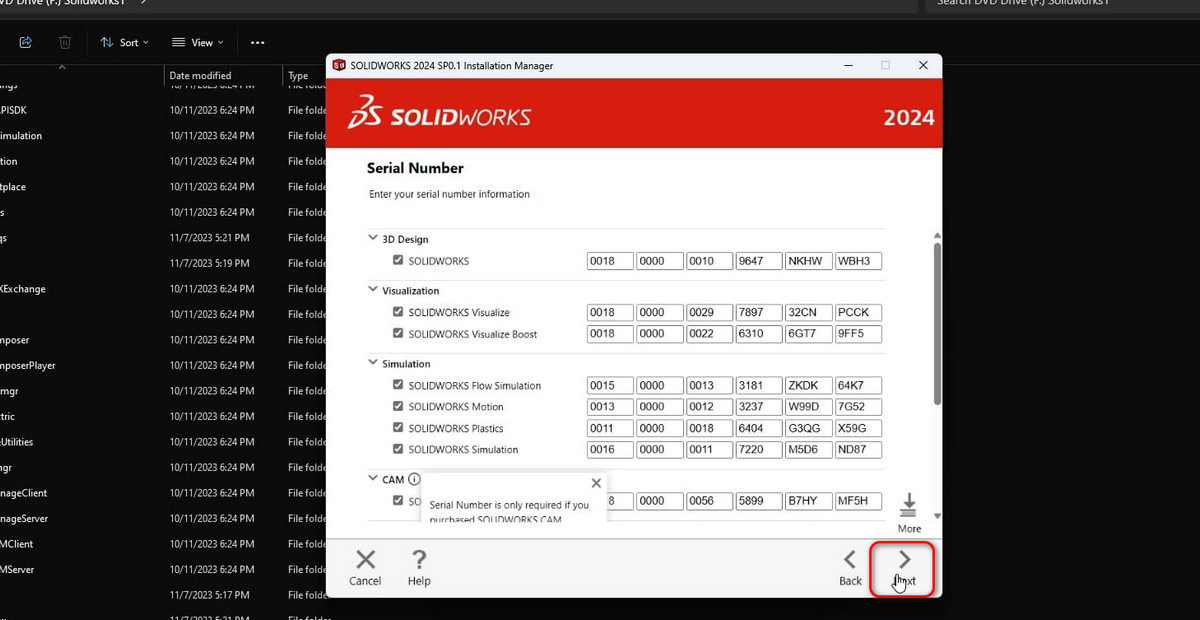Toggle the SOLIDWORKS Simulation product checkbox

click(x=398, y=449)
